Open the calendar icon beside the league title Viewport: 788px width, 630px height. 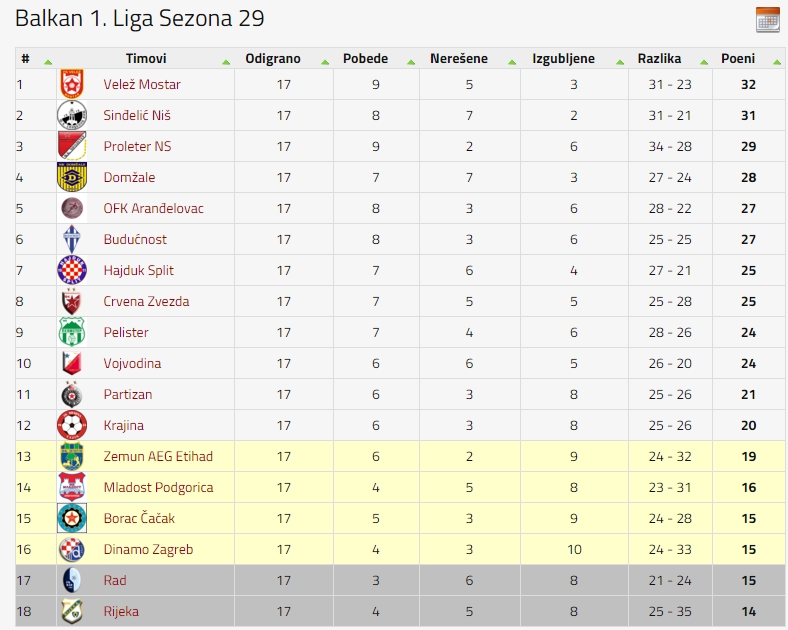click(767, 20)
